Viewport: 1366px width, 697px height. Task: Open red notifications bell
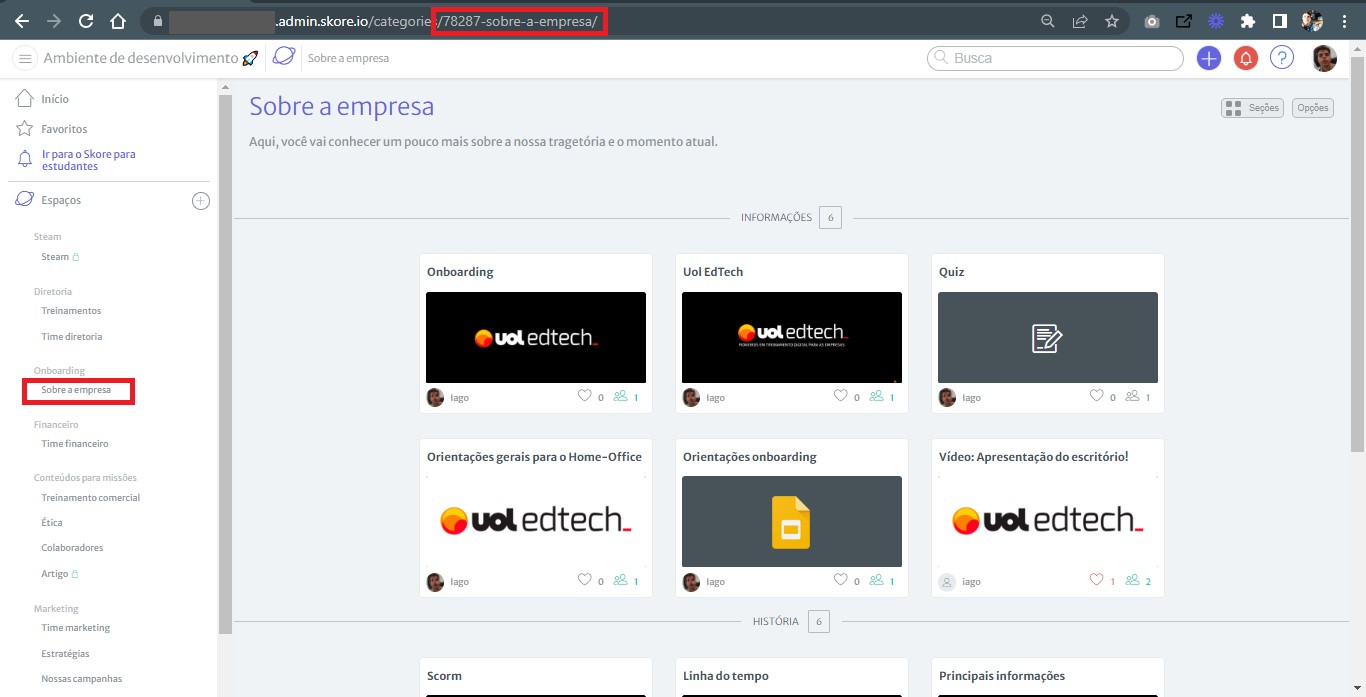point(1246,58)
